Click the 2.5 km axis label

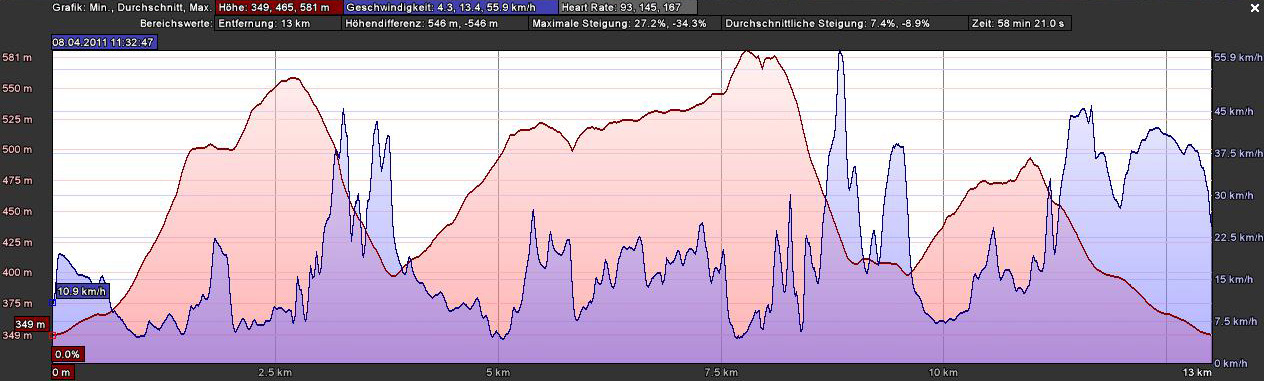275,372
